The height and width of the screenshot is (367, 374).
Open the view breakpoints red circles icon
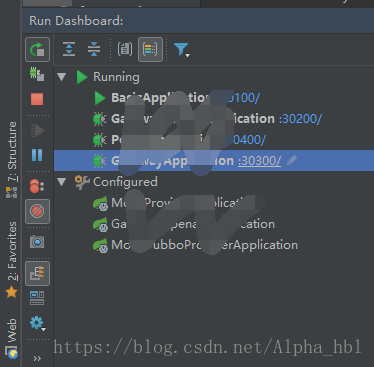click(x=37, y=186)
